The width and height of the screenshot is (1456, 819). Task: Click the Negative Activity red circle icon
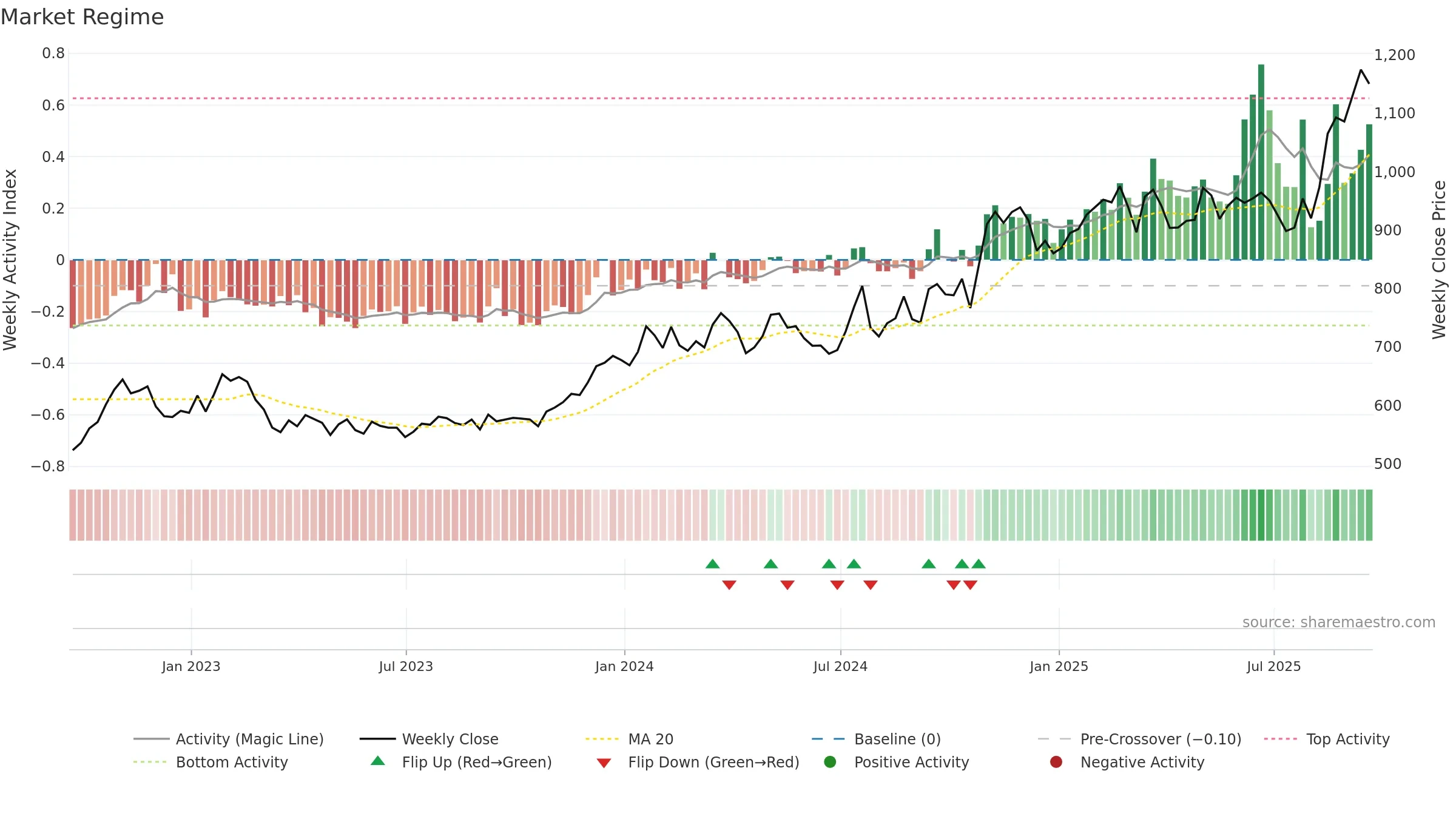1056,762
